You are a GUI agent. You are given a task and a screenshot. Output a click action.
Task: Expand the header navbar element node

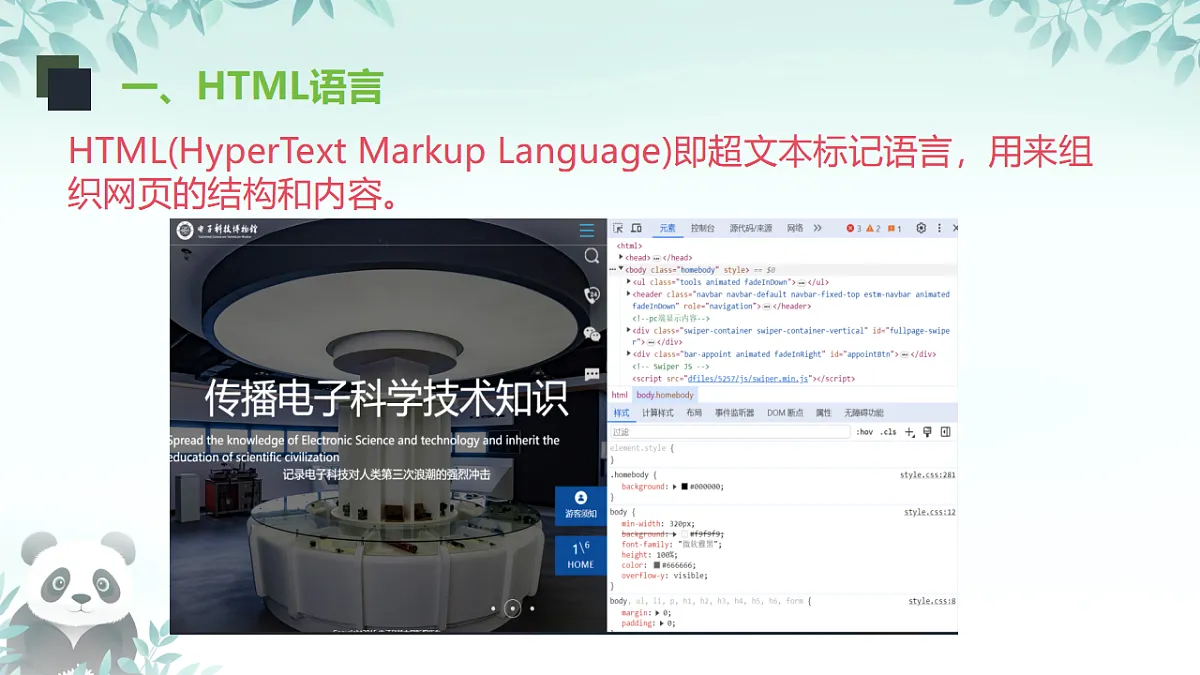pyautogui.click(x=629, y=294)
